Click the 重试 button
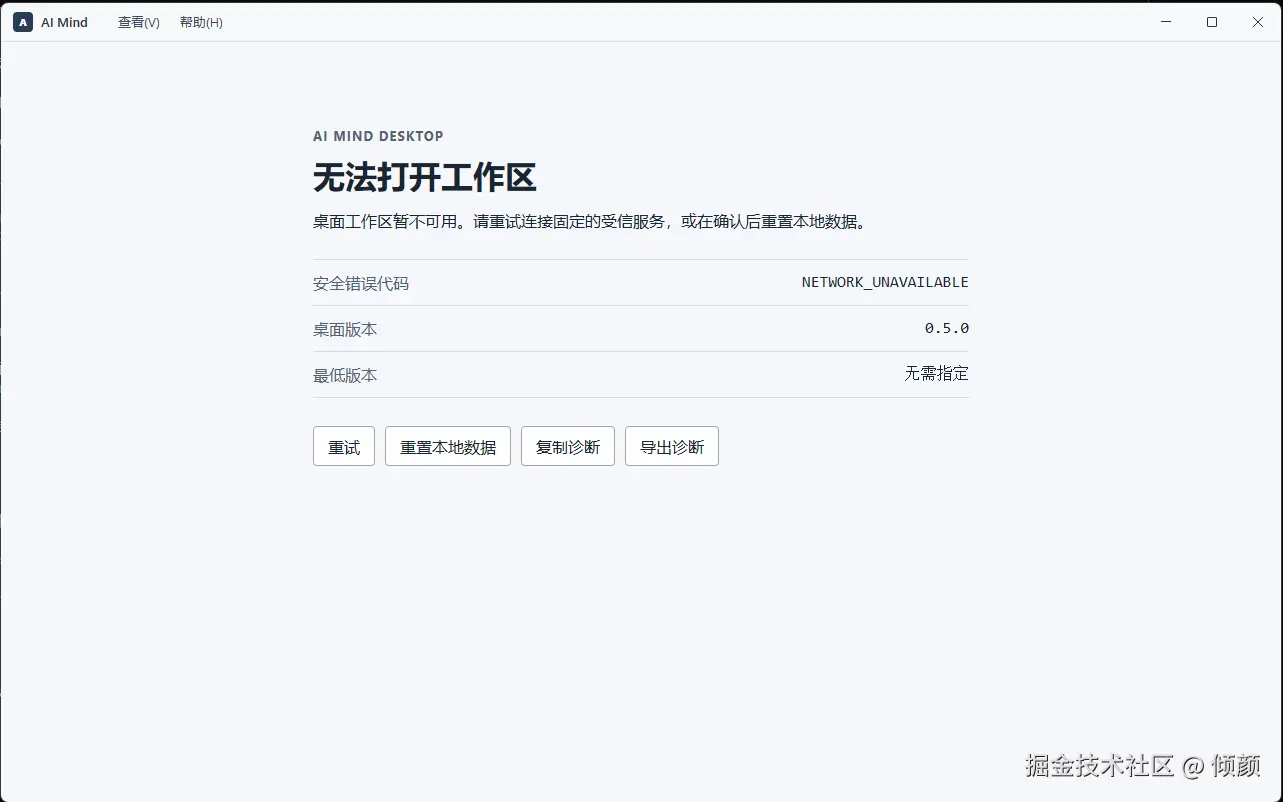This screenshot has height=802, width=1283. point(344,446)
